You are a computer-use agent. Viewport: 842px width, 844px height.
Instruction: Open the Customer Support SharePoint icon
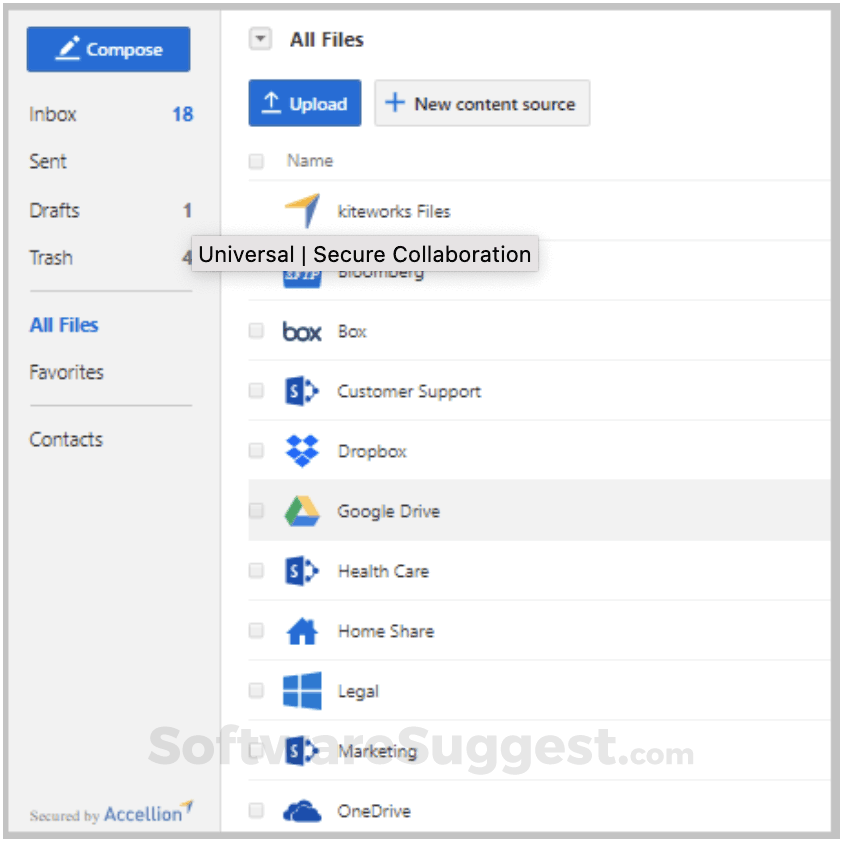[x=302, y=391]
